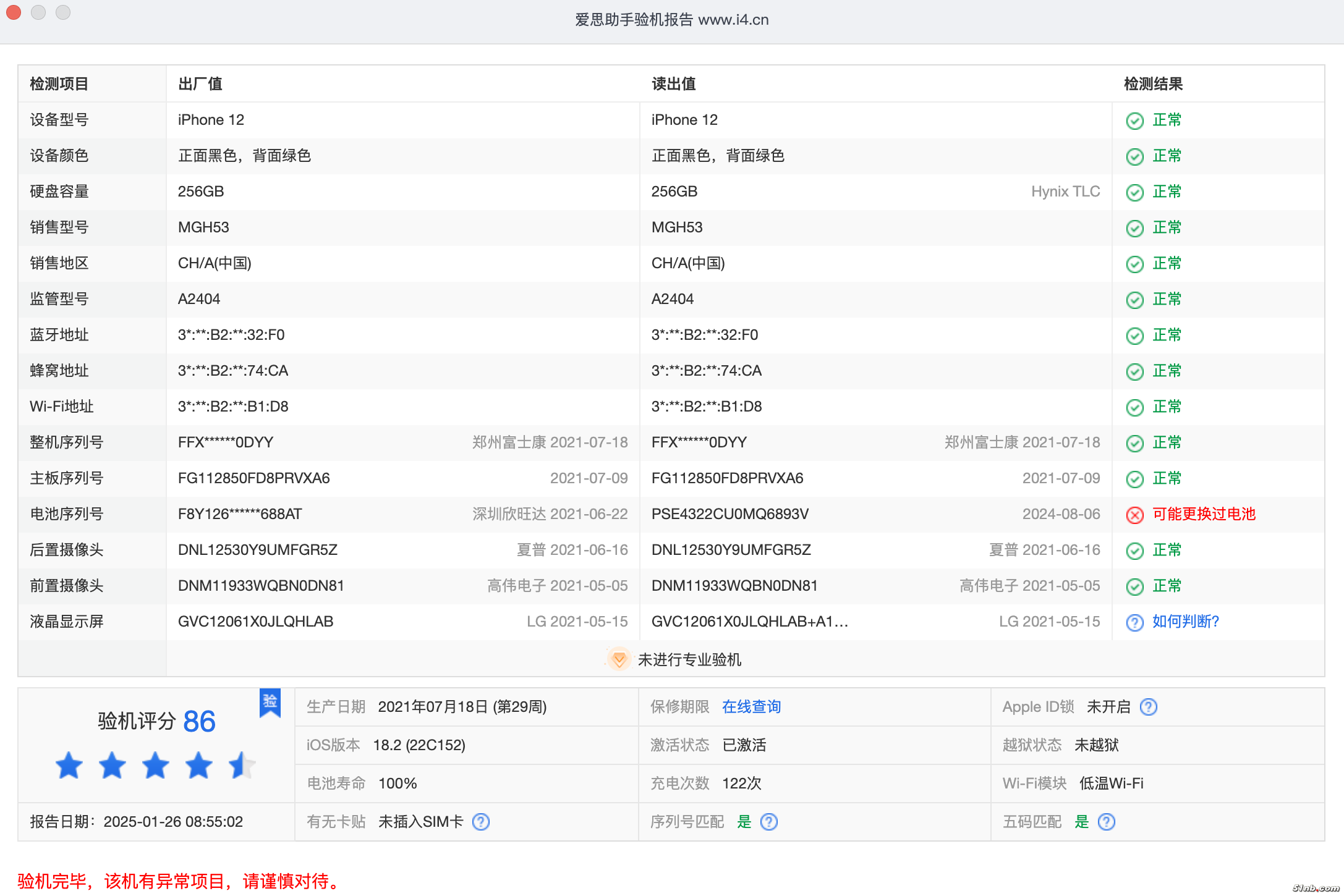Click the green check icon for 前置摄像头
Image resolution: width=1344 pixels, height=896 pixels.
(x=1134, y=586)
